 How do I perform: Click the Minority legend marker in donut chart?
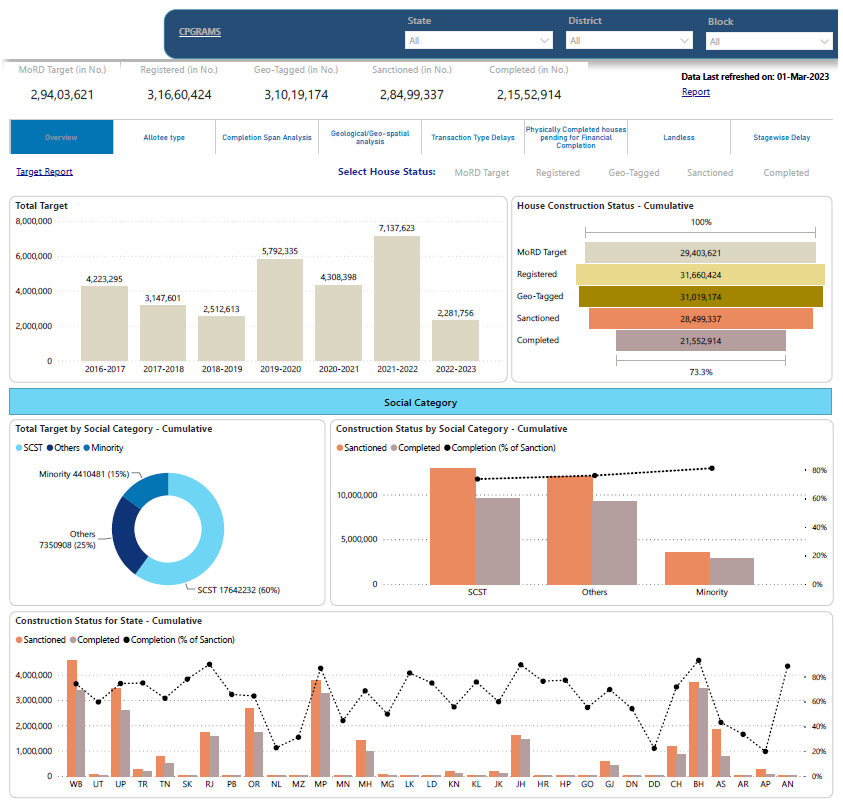pyautogui.click(x=89, y=448)
